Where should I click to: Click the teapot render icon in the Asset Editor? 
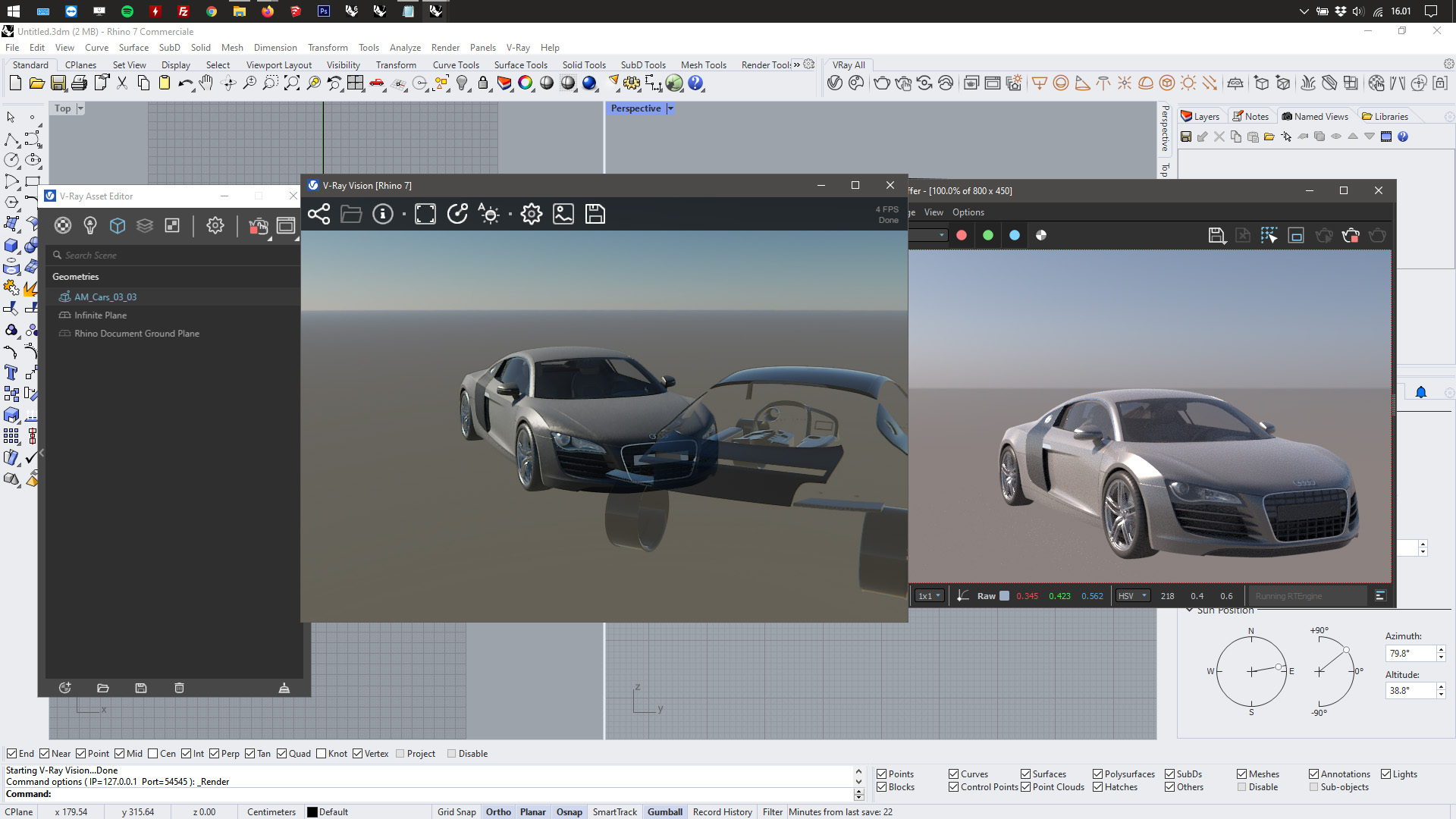[x=258, y=226]
